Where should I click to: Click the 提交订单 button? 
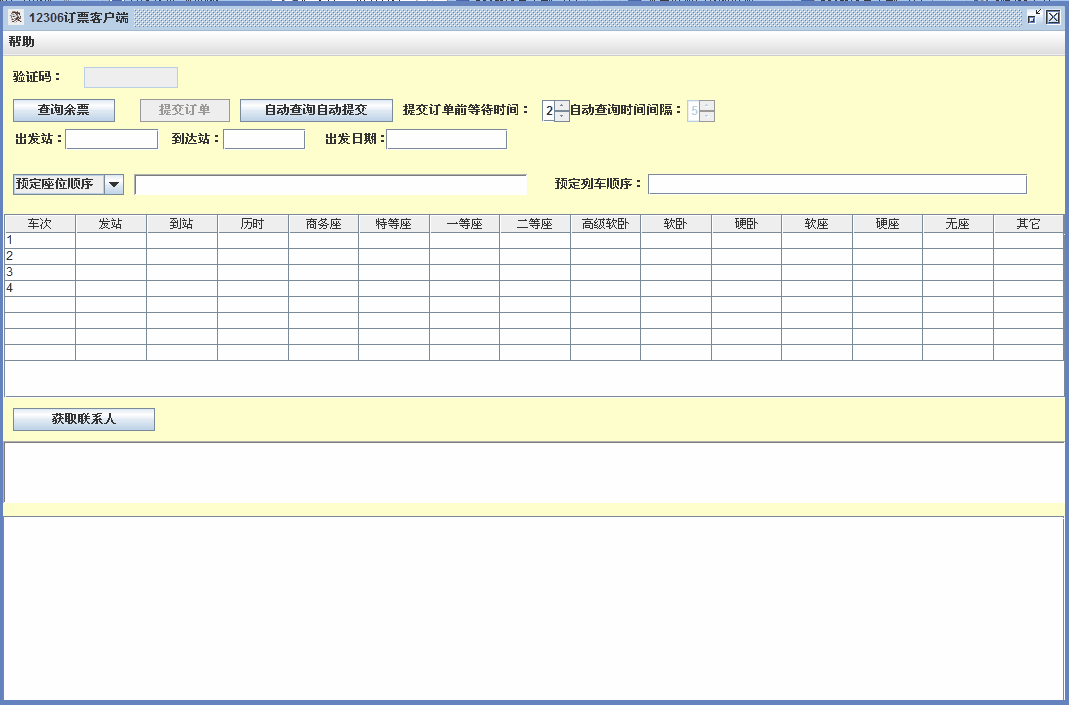(185, 110)
